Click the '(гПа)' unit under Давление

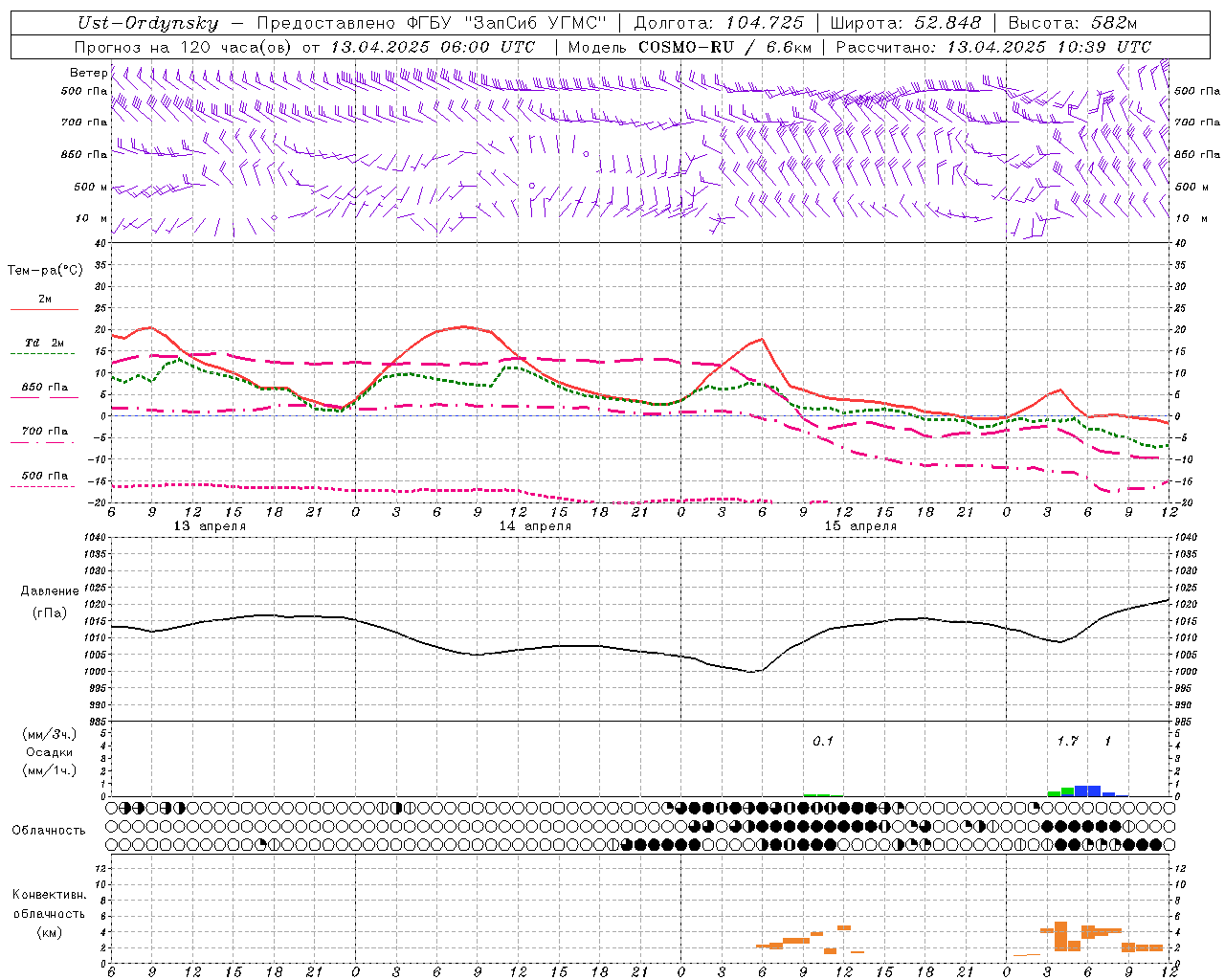50,613
